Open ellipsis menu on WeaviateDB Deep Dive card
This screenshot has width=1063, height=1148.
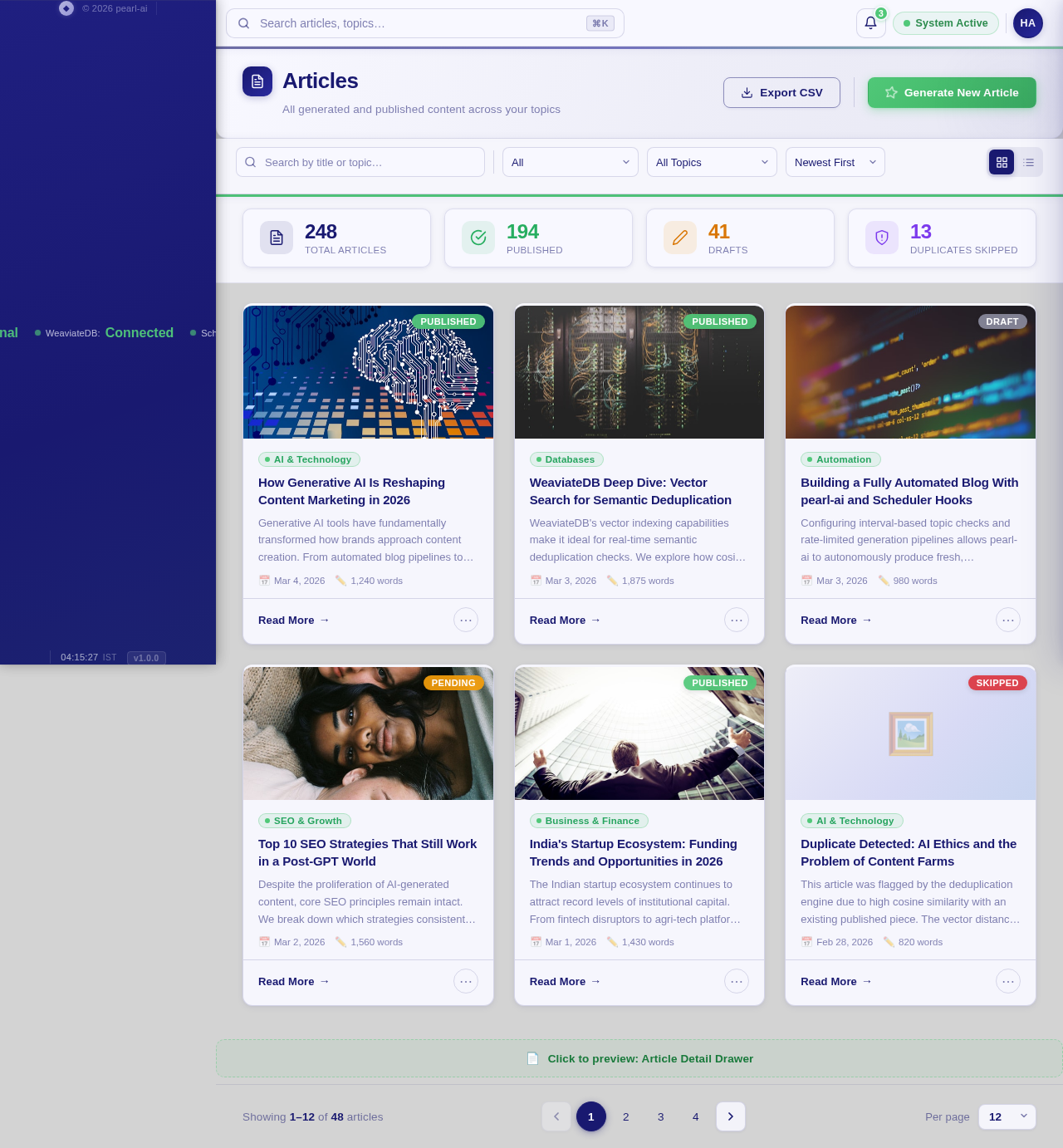click(x=736, y=620)
